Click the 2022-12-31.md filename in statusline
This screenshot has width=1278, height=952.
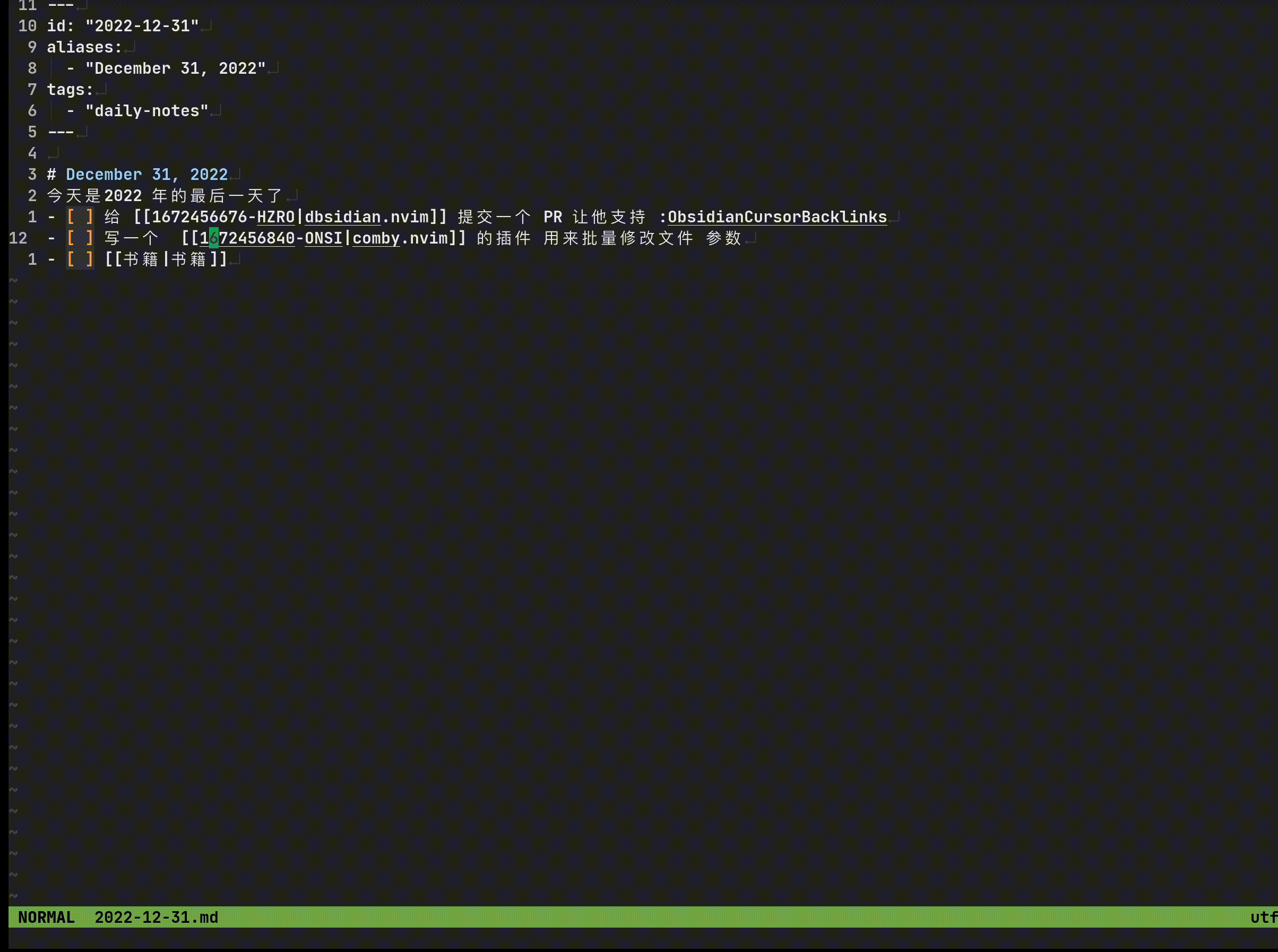[x=156, y=917]
